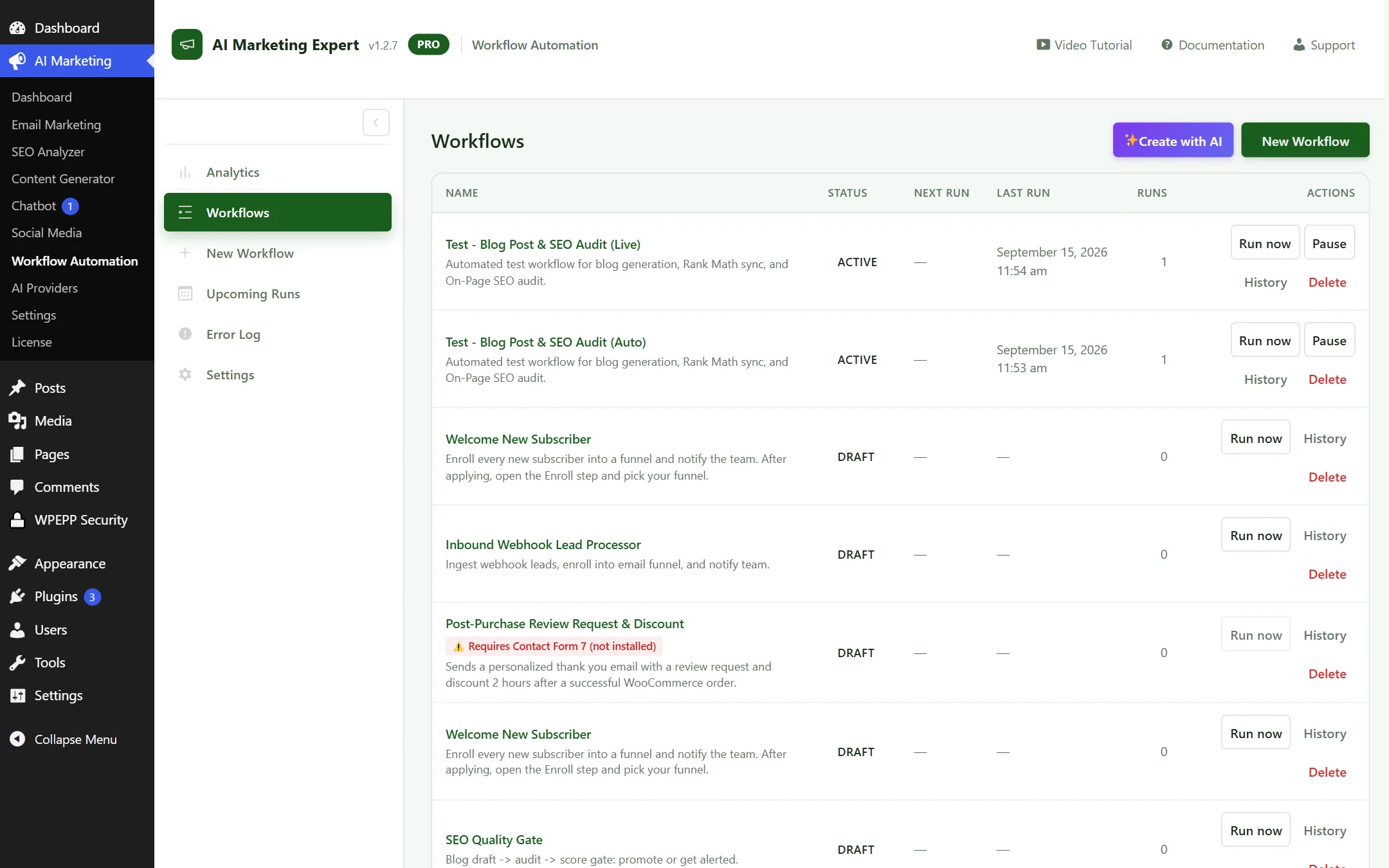Run now the Blog Post & SEO Audit (Live) workflow
The width and height of the screenshot is (1389, 868).
(x=1265, y=243)
